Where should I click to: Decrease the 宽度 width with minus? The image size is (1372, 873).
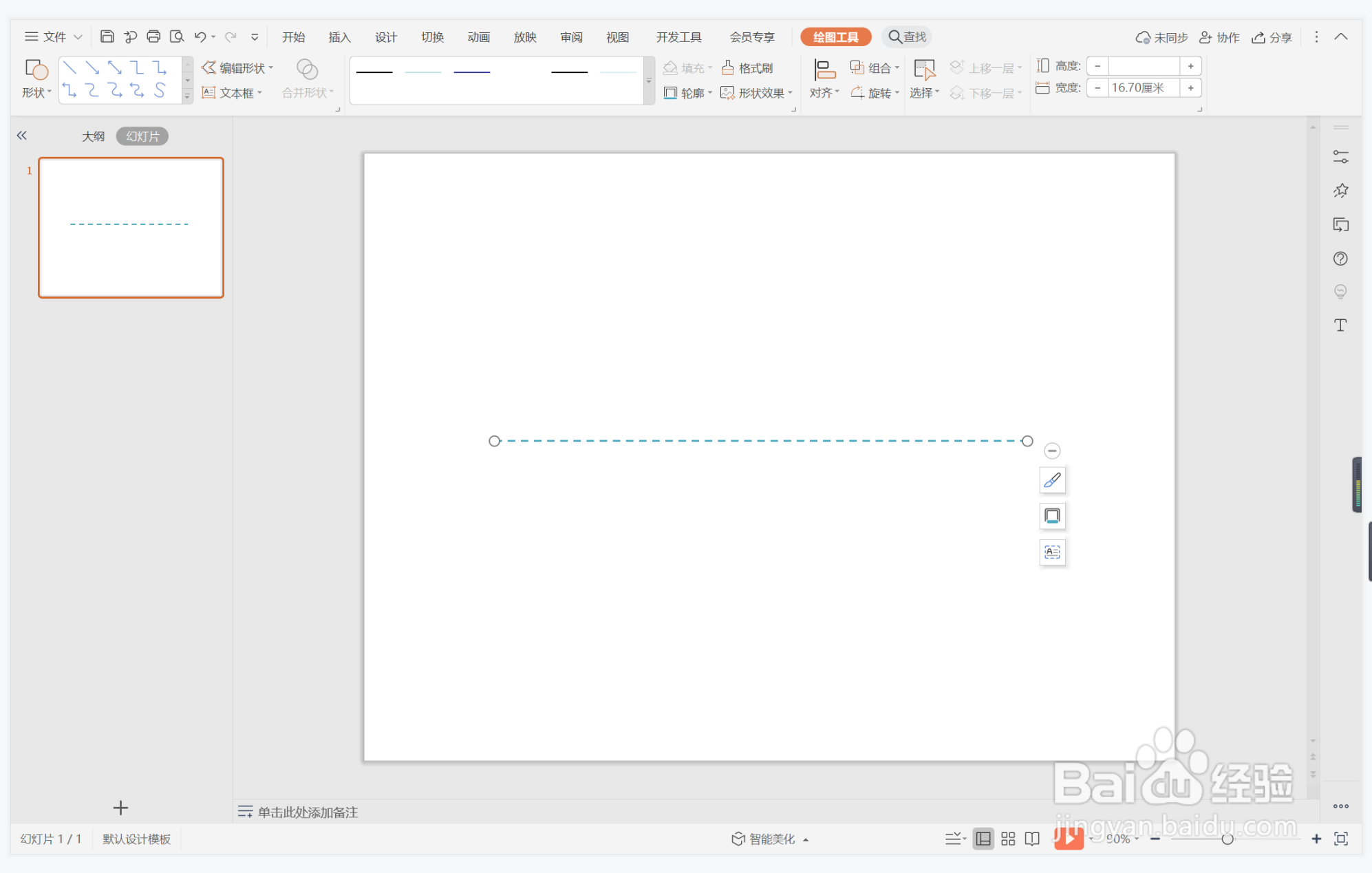click(1097, 87)
